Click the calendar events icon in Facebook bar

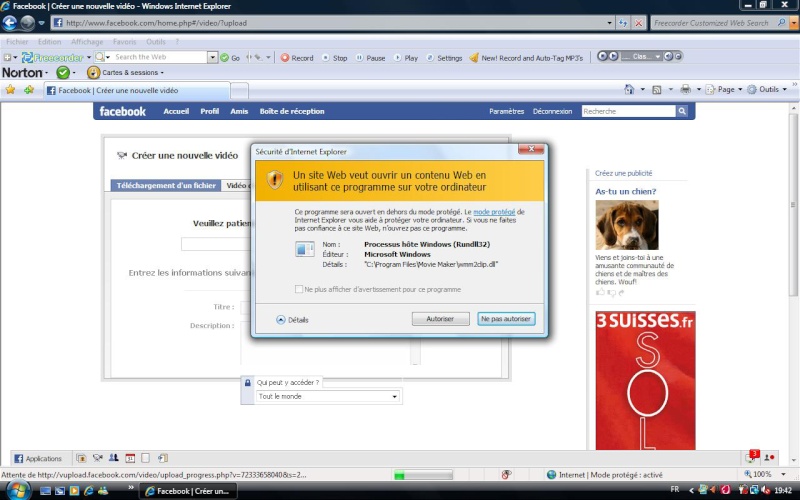click(x=130, y=458)
